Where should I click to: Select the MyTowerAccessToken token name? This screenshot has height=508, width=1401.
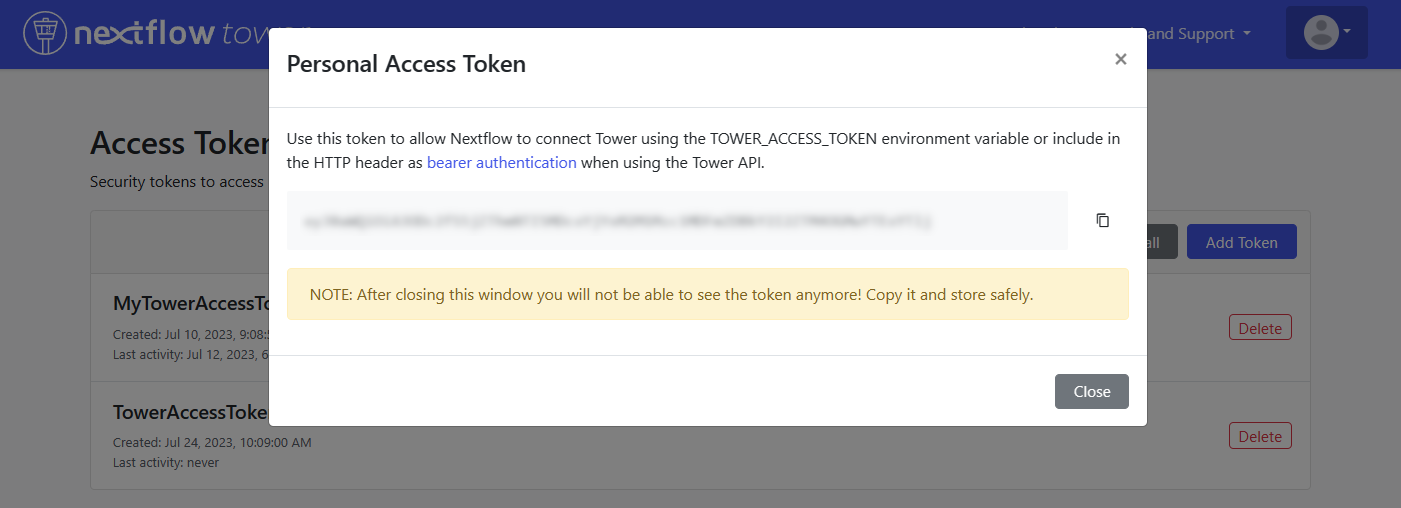(x=191, y=304)
